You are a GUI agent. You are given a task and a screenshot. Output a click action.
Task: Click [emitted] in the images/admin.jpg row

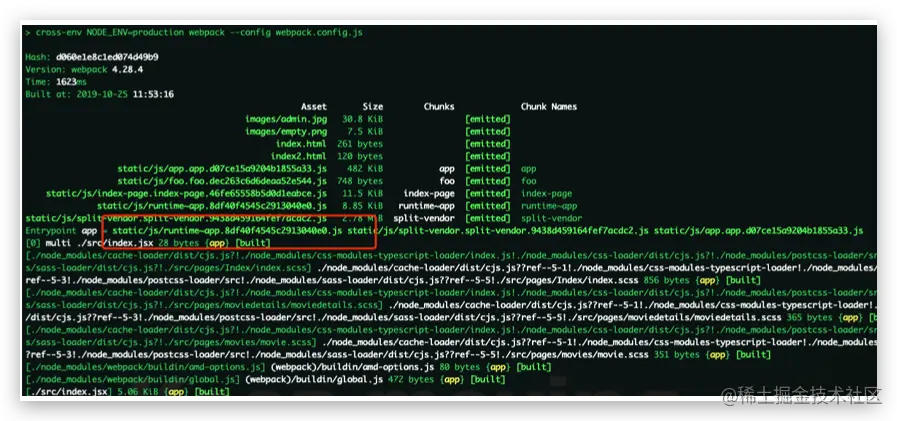[x=487, y=119]
